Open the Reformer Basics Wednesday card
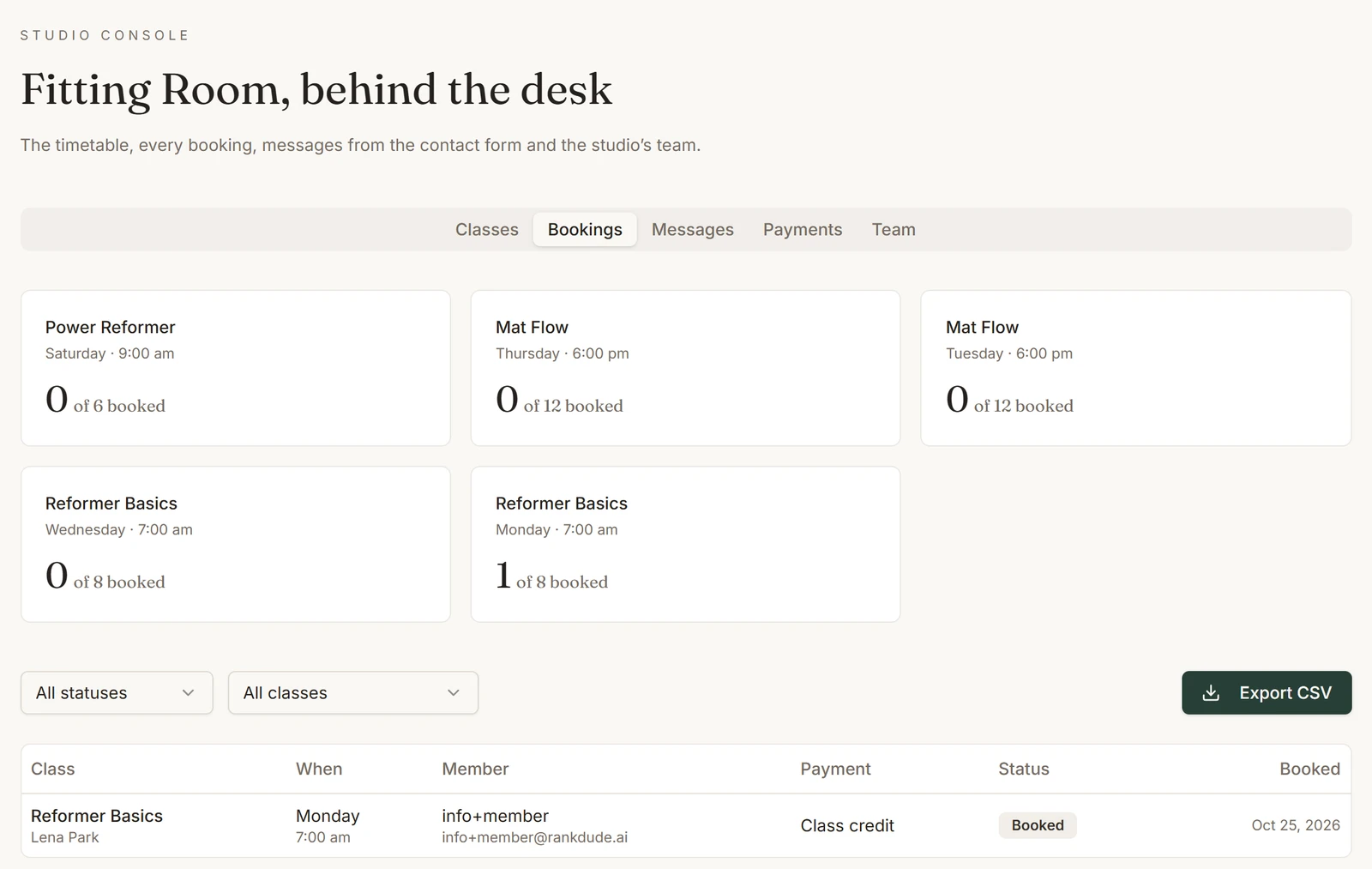 (x=236, y=544)
